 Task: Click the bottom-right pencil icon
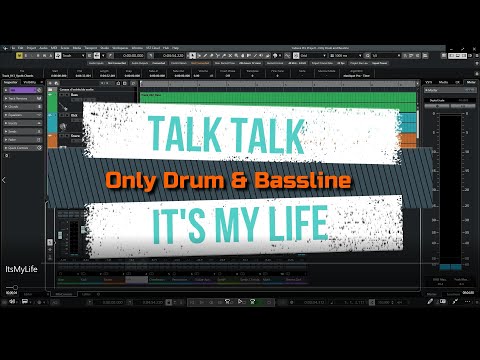point(430,302)
